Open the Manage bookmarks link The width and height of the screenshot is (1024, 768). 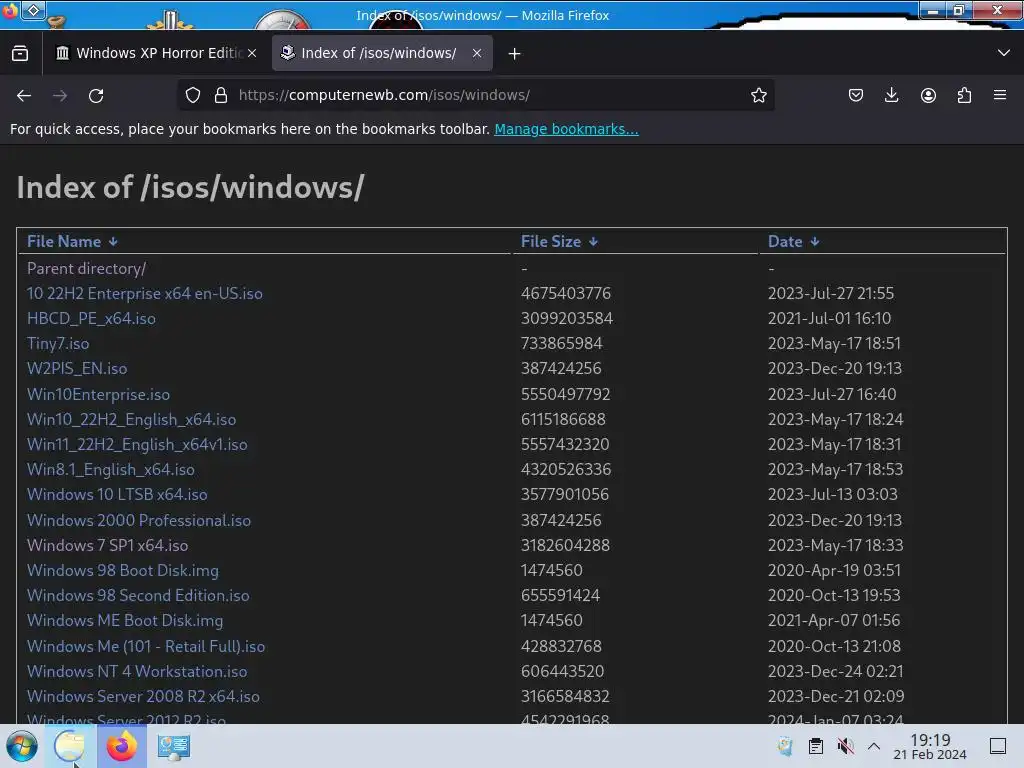pos(566,129)
